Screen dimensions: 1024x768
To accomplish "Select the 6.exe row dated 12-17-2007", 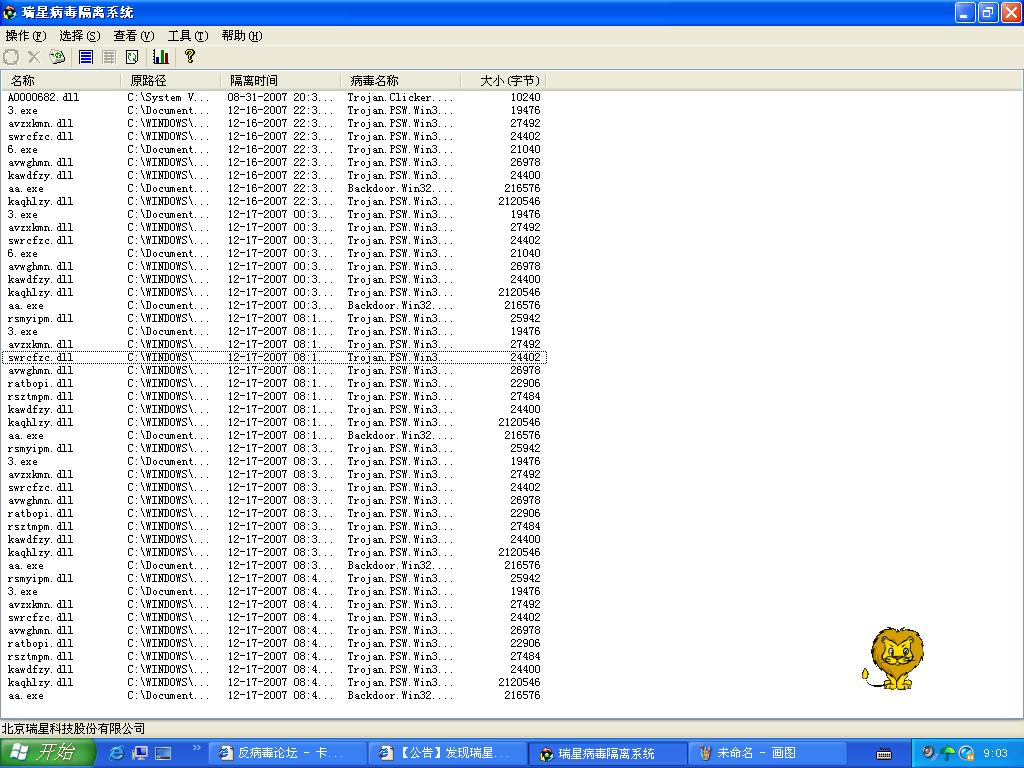I will (x=274, y=253).
